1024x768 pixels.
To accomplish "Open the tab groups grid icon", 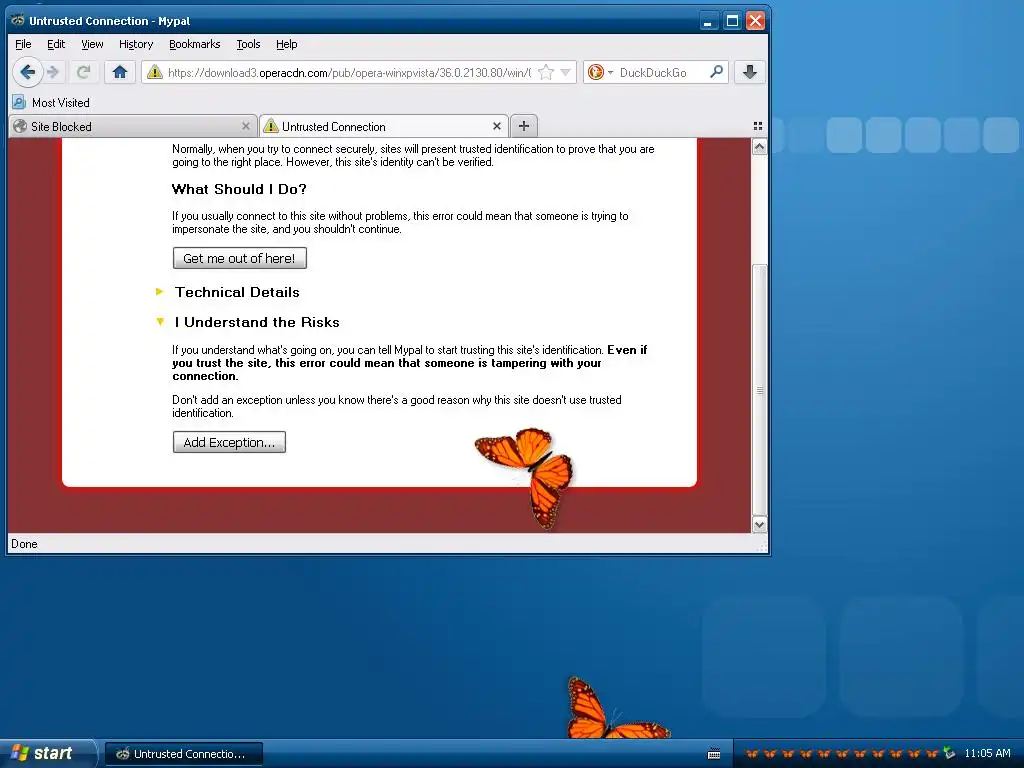I will (x=758, y=126).
